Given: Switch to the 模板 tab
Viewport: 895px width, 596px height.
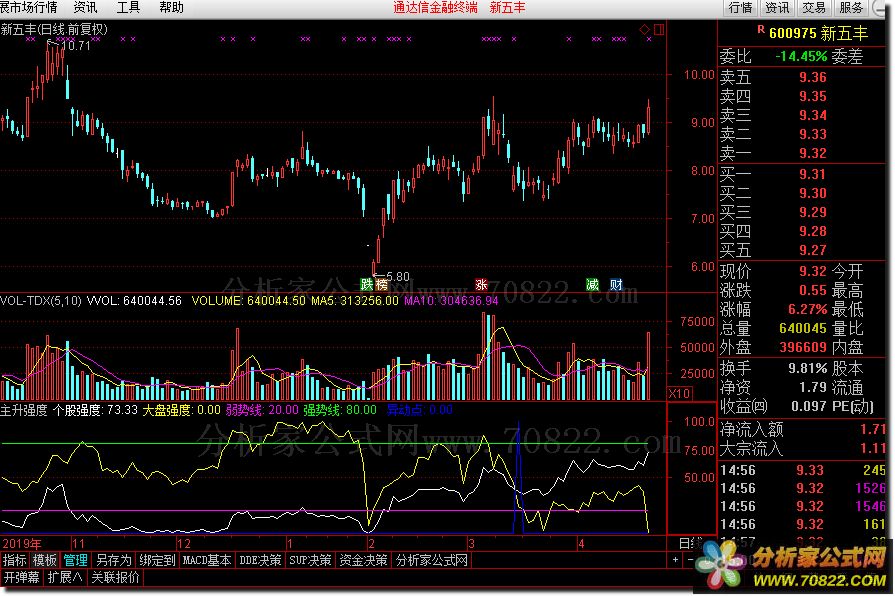Looking at the screenshot, I should click(45, 560).
